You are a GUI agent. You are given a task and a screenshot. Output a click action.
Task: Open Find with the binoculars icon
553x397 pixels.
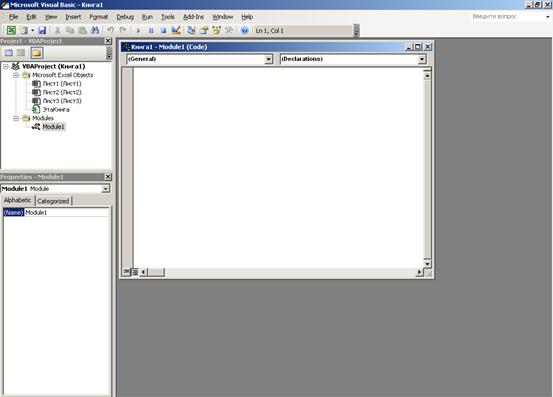coord(95,30)
